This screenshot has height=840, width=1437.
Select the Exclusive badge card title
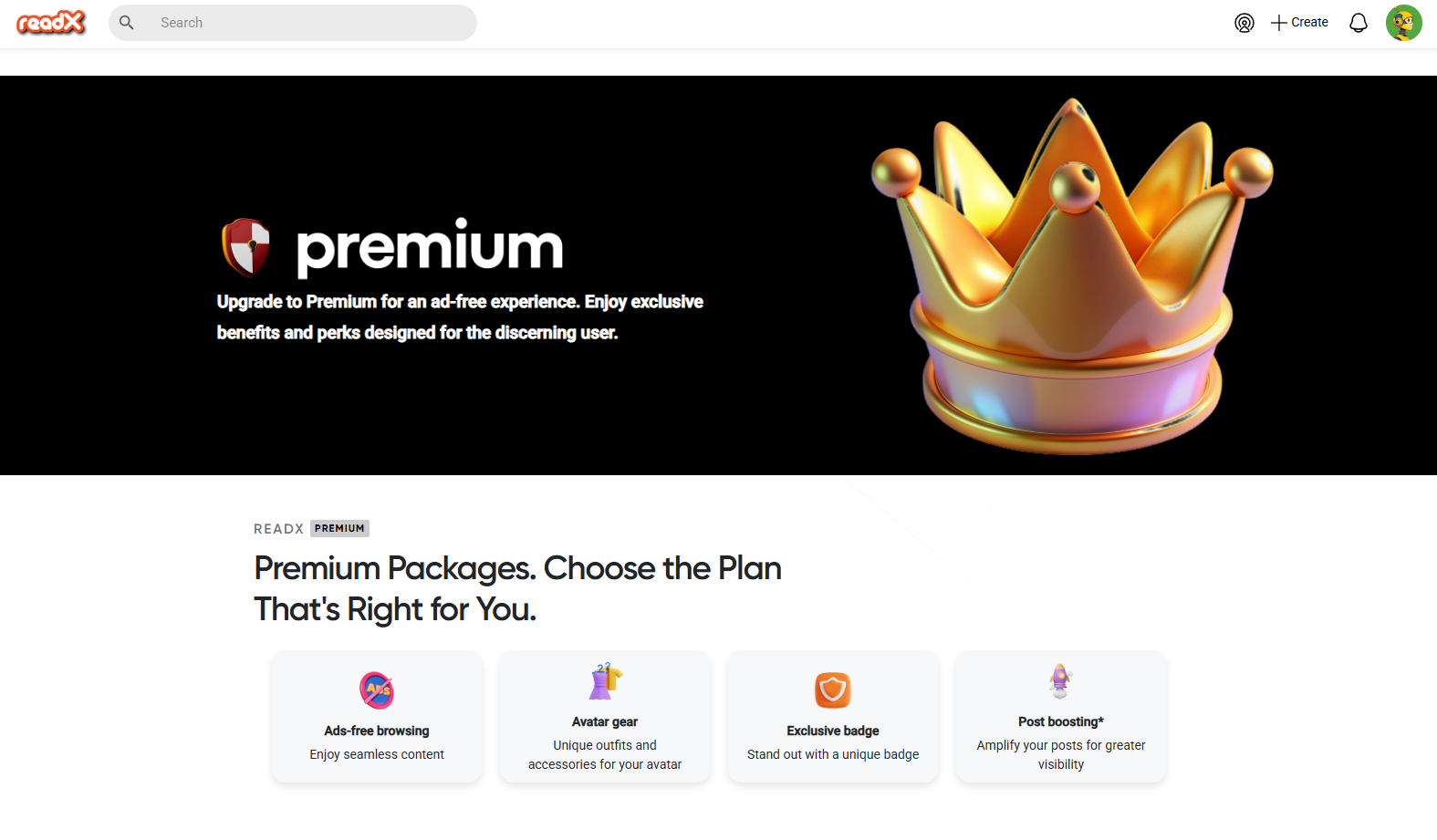(x=833, y=731)
